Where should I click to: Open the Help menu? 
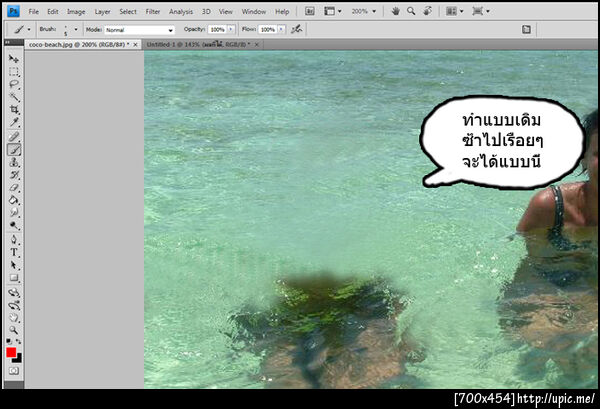pyautogui.click(x=282, y=12)
